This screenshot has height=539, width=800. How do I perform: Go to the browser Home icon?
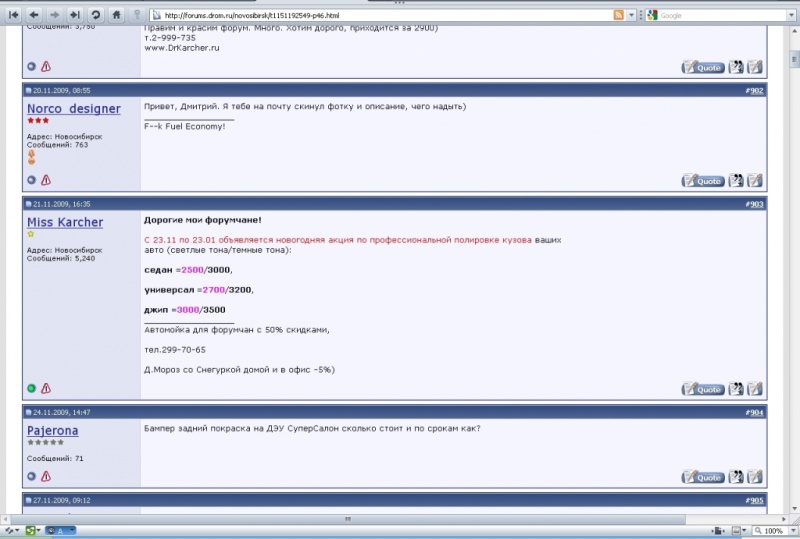coord(117,15)
